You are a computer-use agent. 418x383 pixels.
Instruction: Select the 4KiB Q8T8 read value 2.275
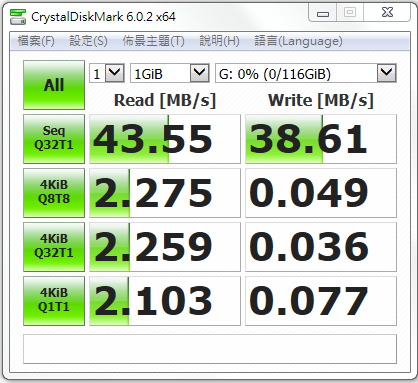point(165,193)
